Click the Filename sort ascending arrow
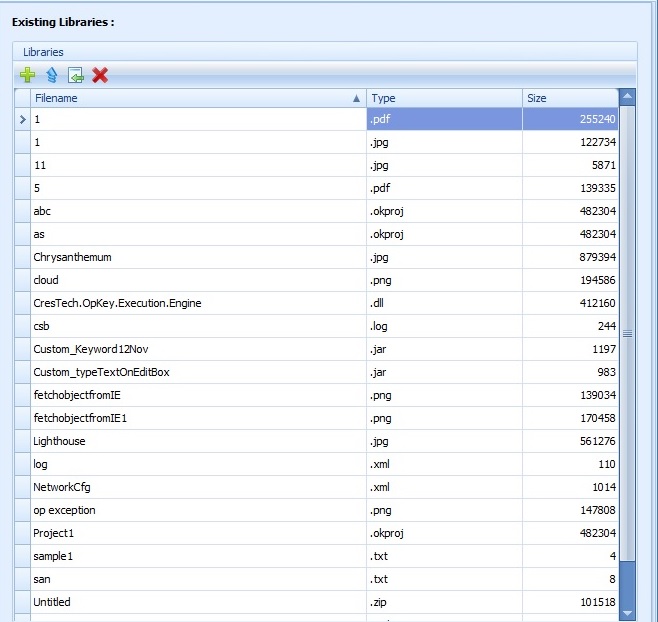658x622 pixels. click(356, 98)
